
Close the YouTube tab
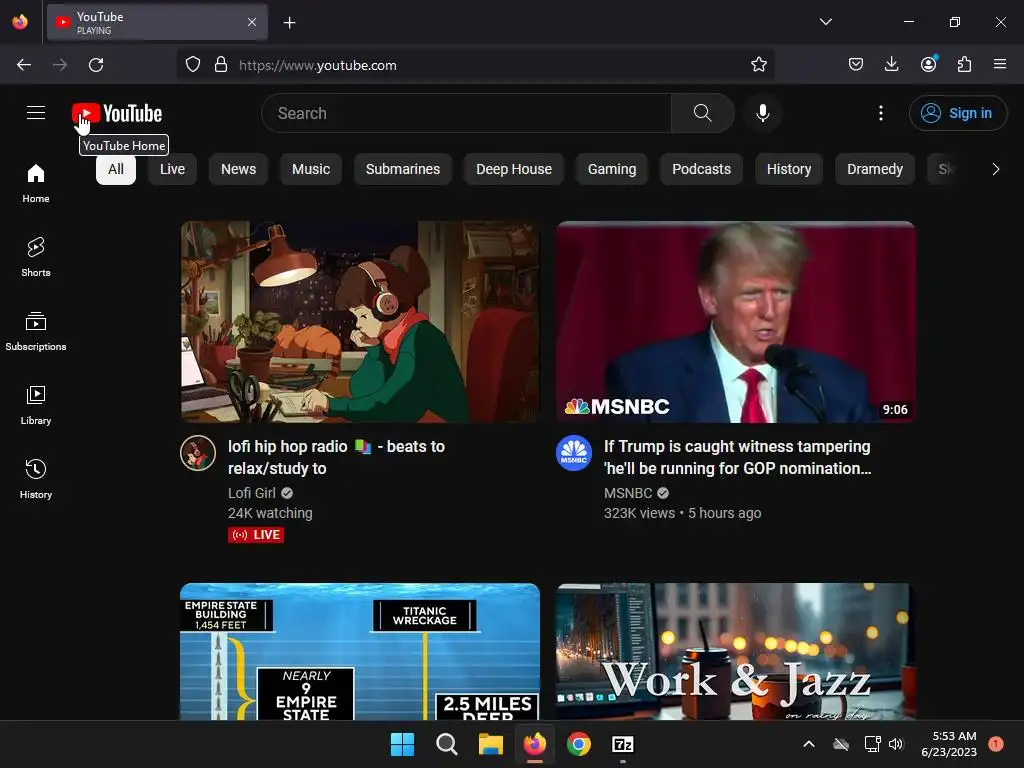252,22
